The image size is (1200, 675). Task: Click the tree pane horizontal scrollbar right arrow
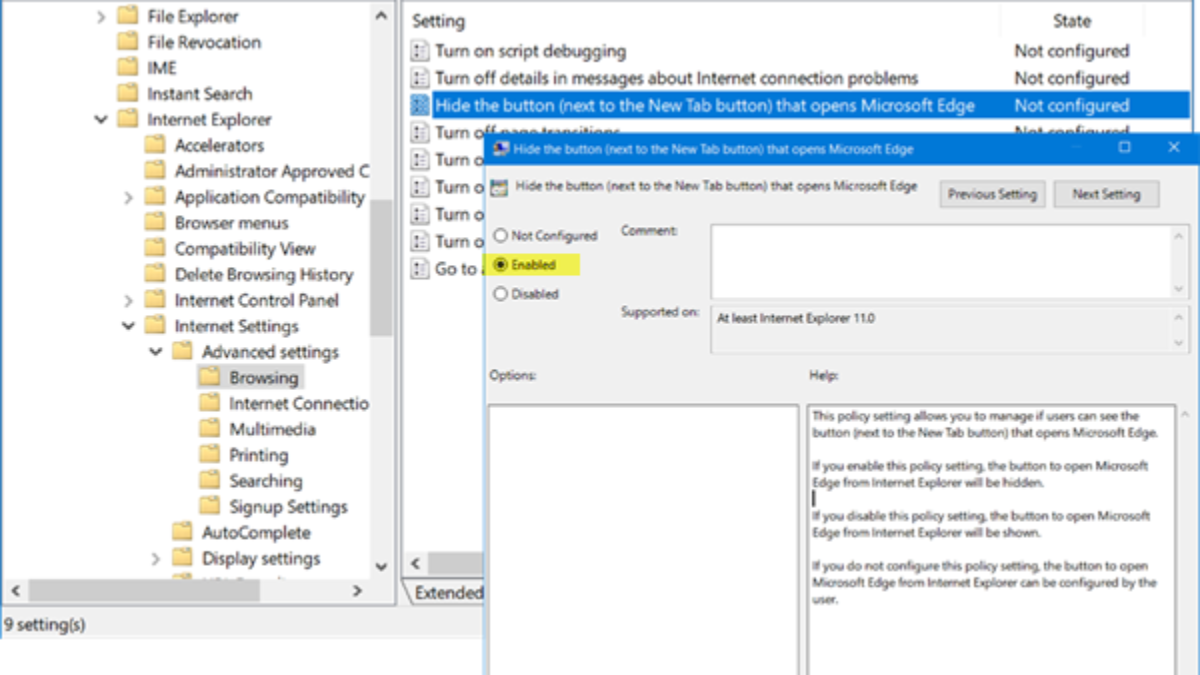[358, 591]
